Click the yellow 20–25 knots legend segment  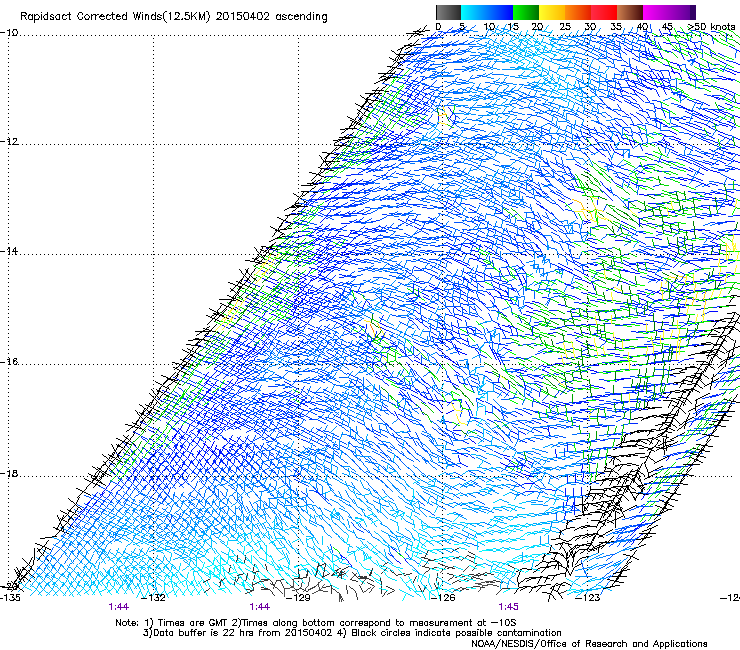(552, 12)
